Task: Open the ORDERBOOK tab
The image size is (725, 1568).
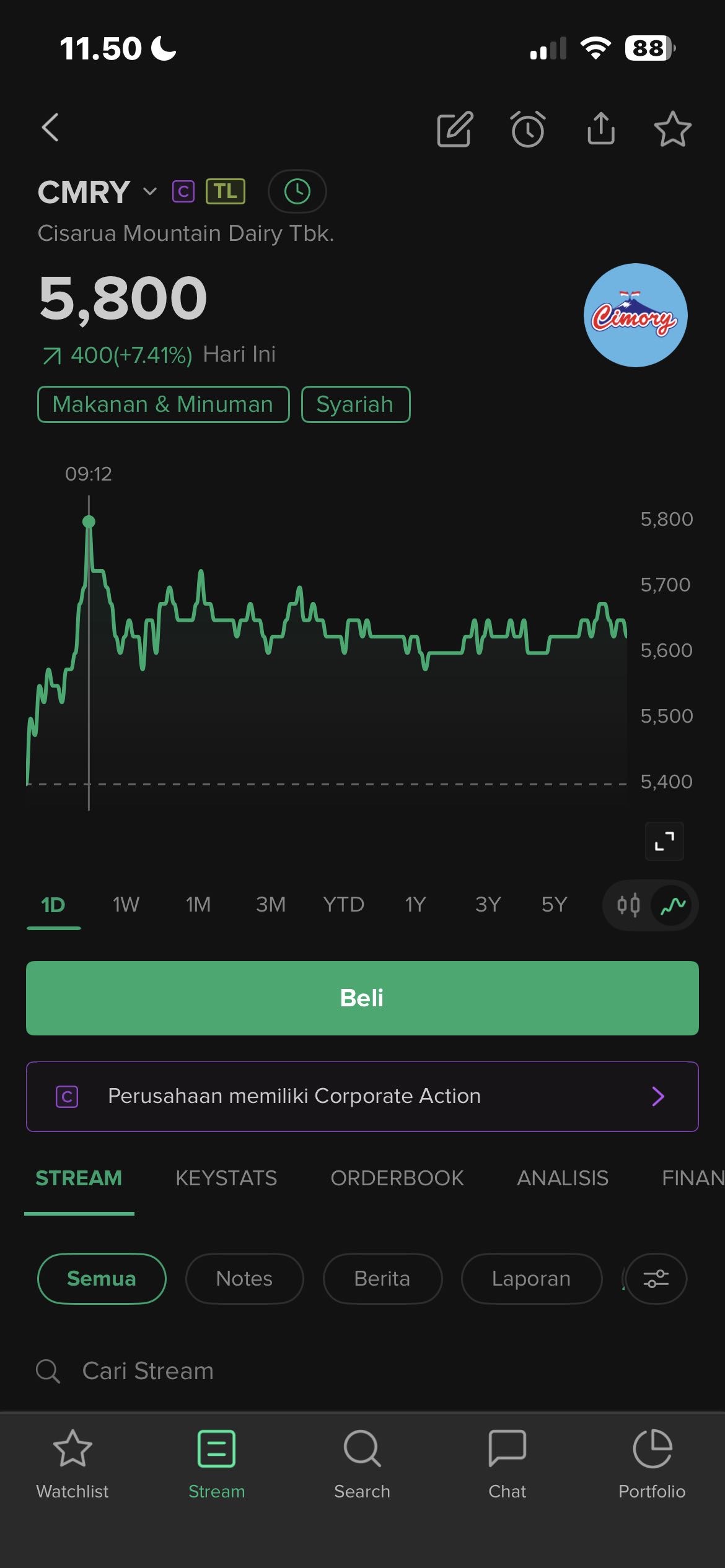Action: coord(397,1178)
